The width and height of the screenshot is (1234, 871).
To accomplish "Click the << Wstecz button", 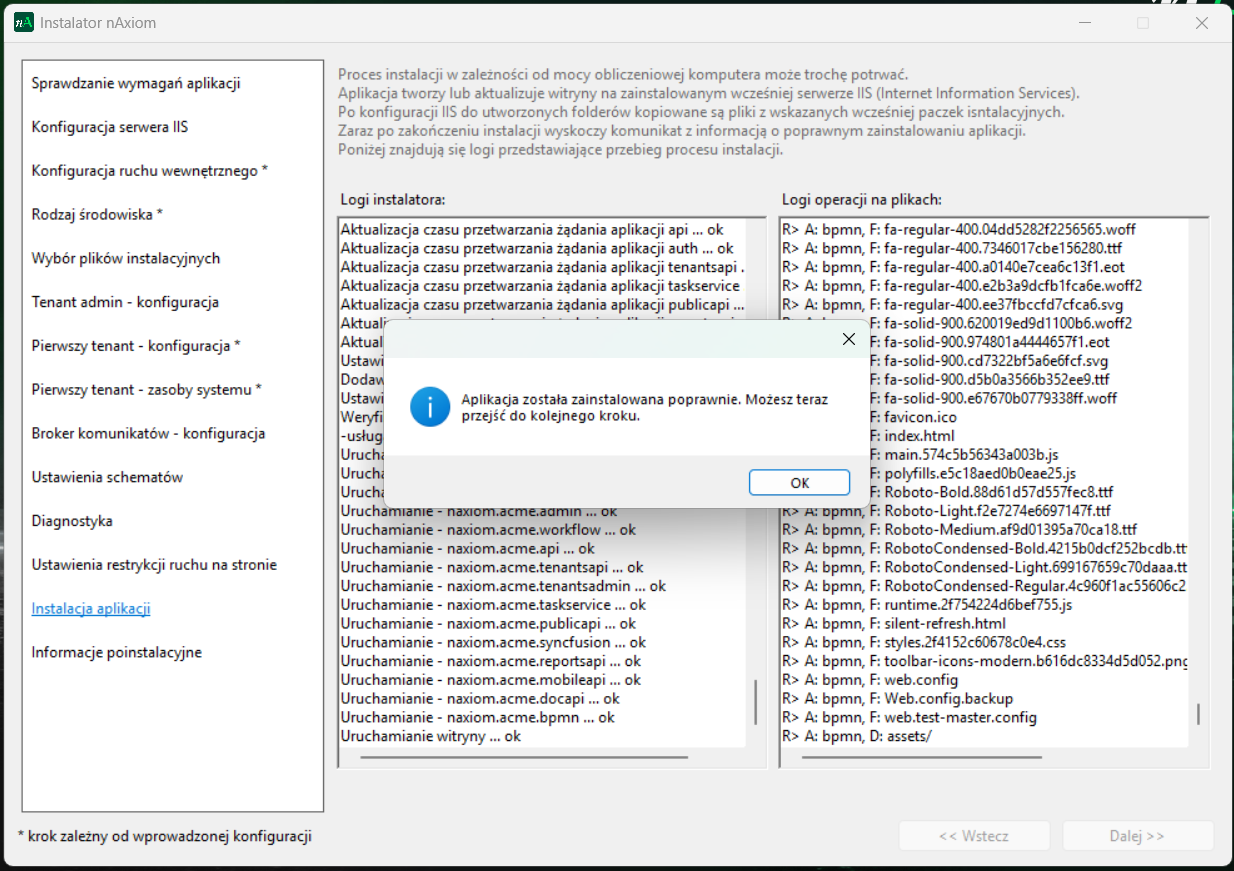I will [x=973, y=836].
